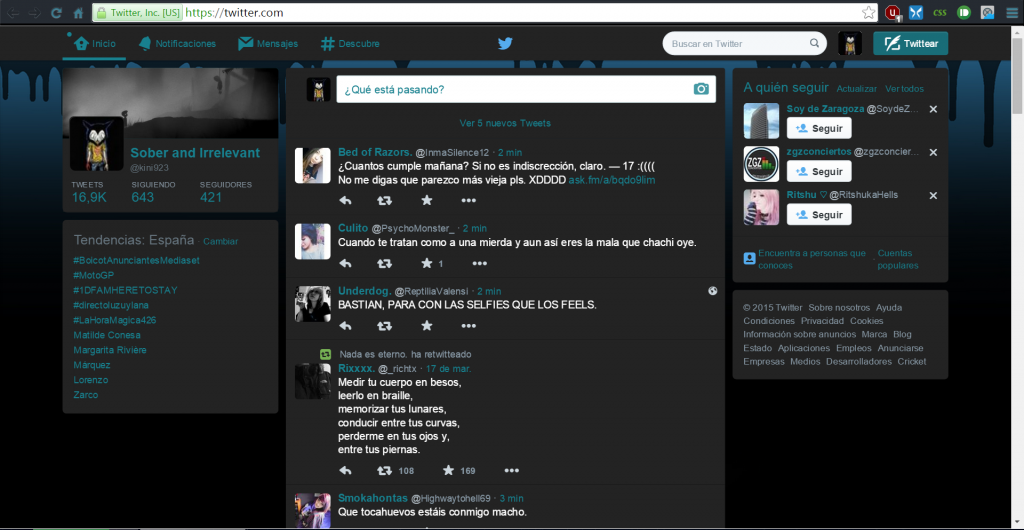
Task: Click Ver todos in A quién seguir
Action: click(x=904, y=89)
